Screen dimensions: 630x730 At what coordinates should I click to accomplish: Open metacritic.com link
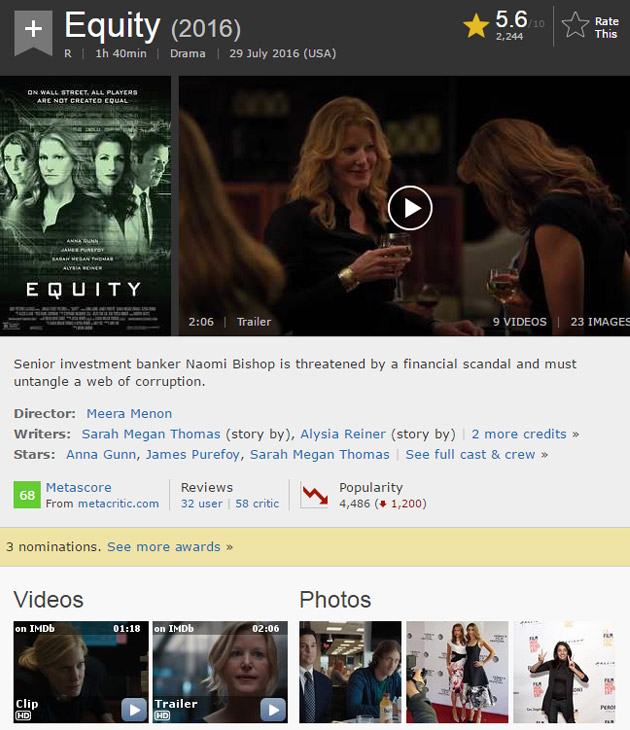(x=118, y=503)
